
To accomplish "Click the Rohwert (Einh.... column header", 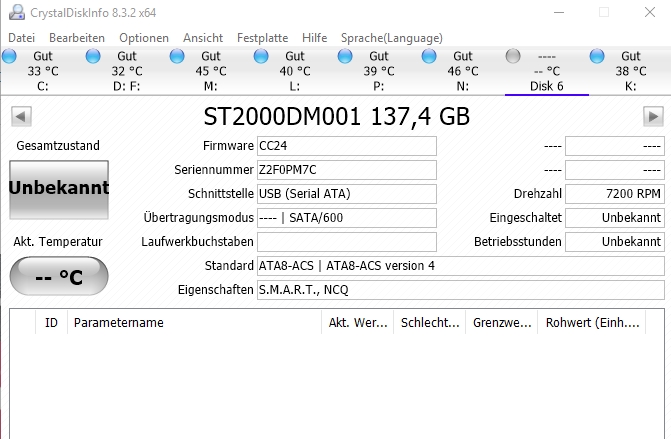I will pyautogui.click(x=592, y=323).
